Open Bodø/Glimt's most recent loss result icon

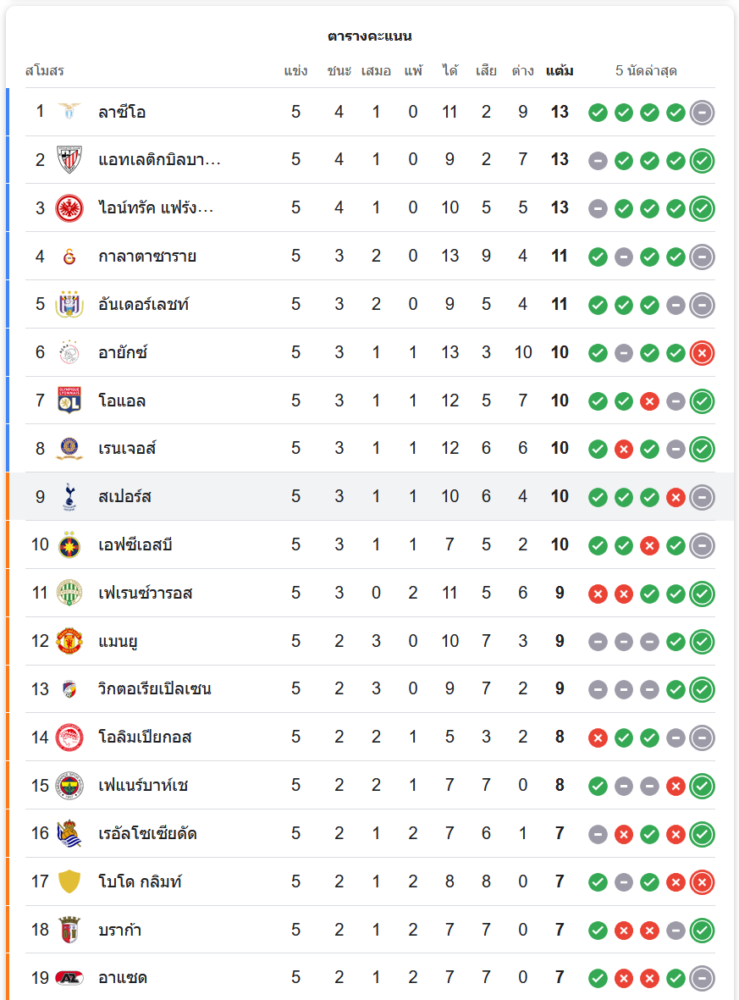[702, 881]
